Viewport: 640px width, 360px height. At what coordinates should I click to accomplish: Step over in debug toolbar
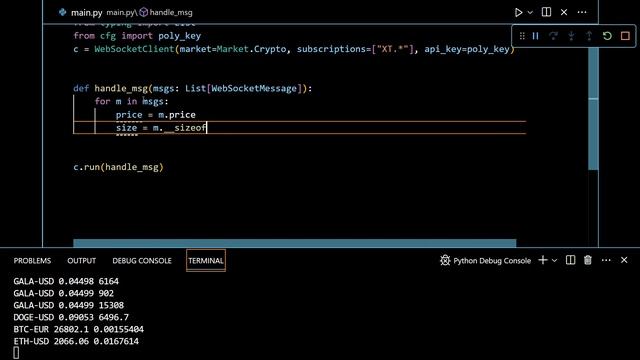[553, 36]
